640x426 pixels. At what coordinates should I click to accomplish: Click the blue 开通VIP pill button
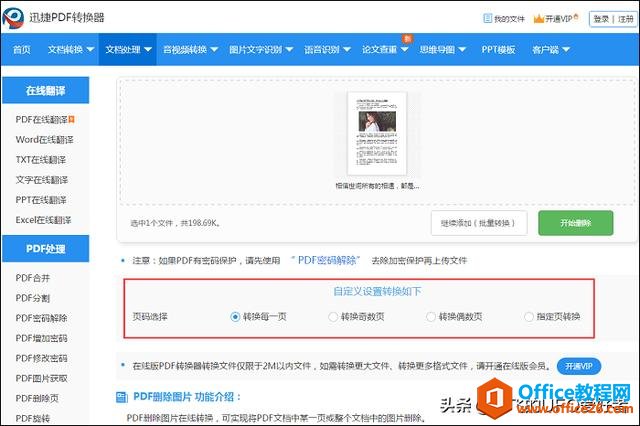point(579,366)
